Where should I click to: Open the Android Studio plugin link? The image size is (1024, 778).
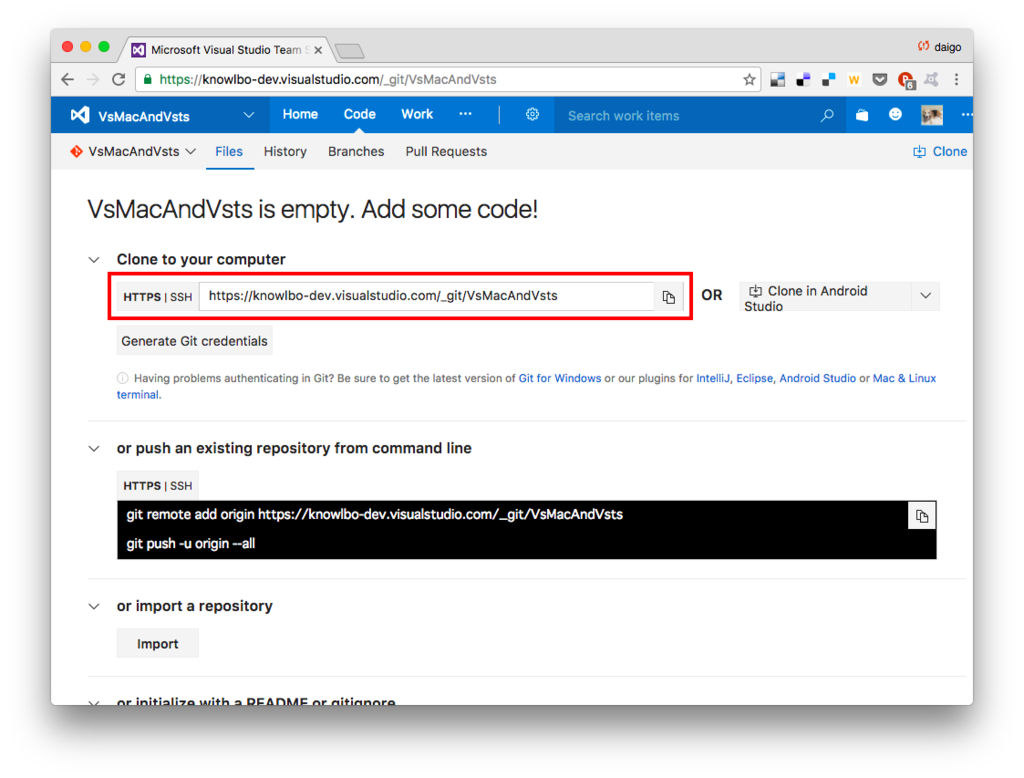click(x=817, y=378)
